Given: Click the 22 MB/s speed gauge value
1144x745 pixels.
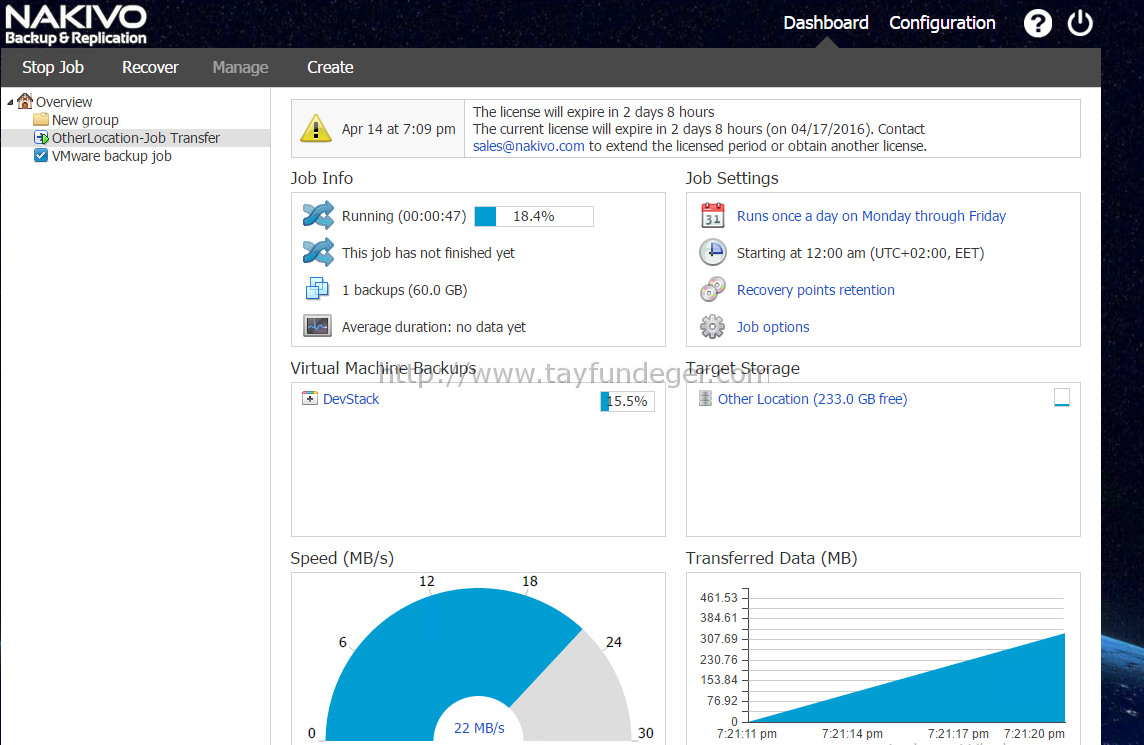Looking at the screenshot, I should (479, 727).
